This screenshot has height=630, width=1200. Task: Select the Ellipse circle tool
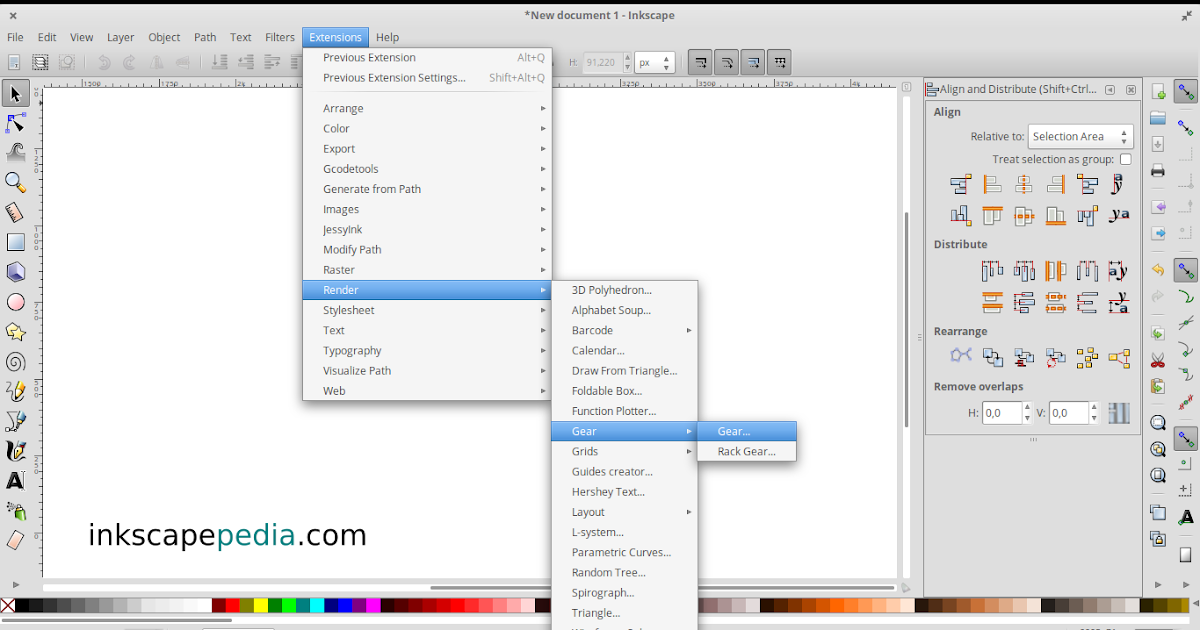coord(15,302)
